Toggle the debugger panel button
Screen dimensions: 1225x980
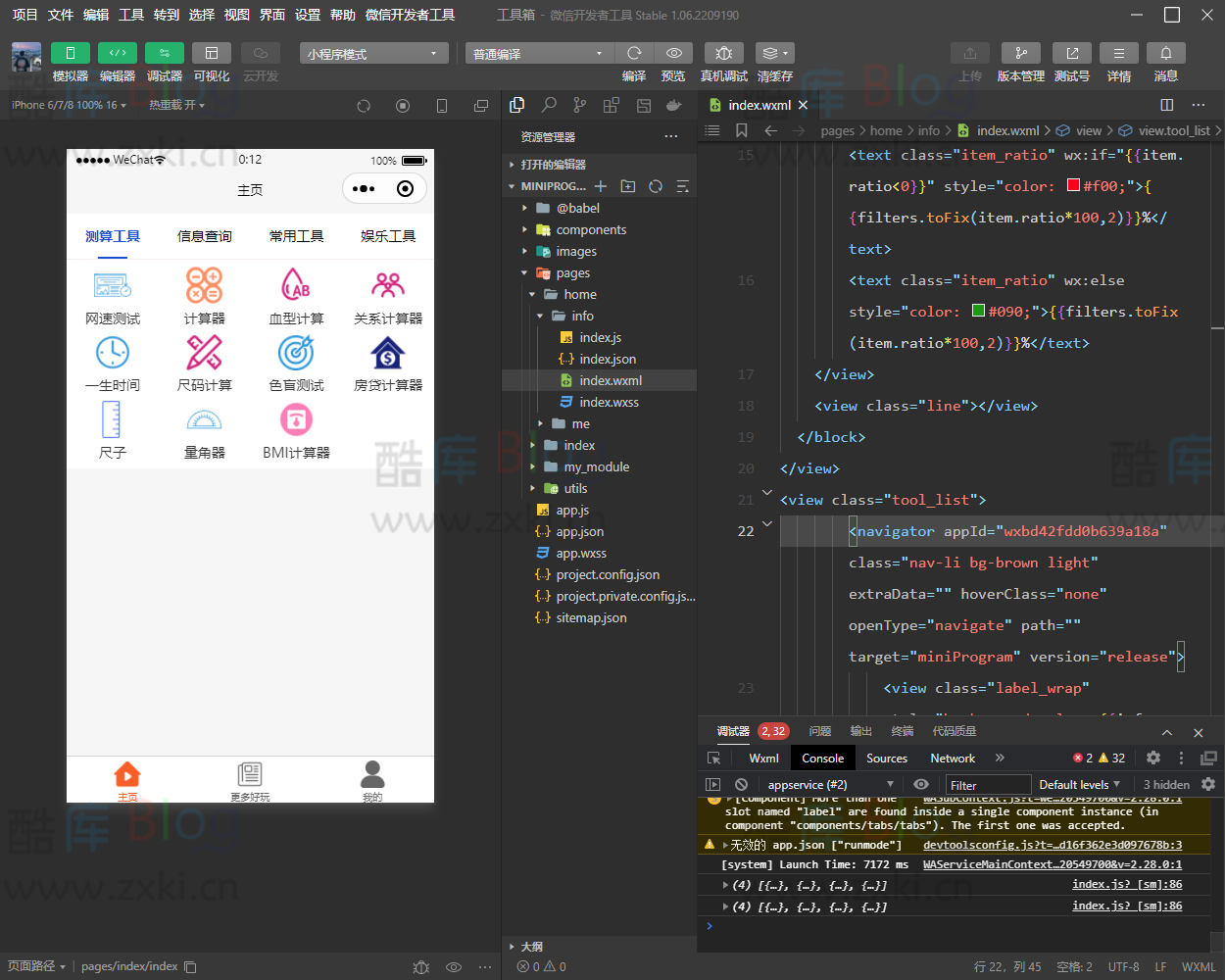click(164, 53)
